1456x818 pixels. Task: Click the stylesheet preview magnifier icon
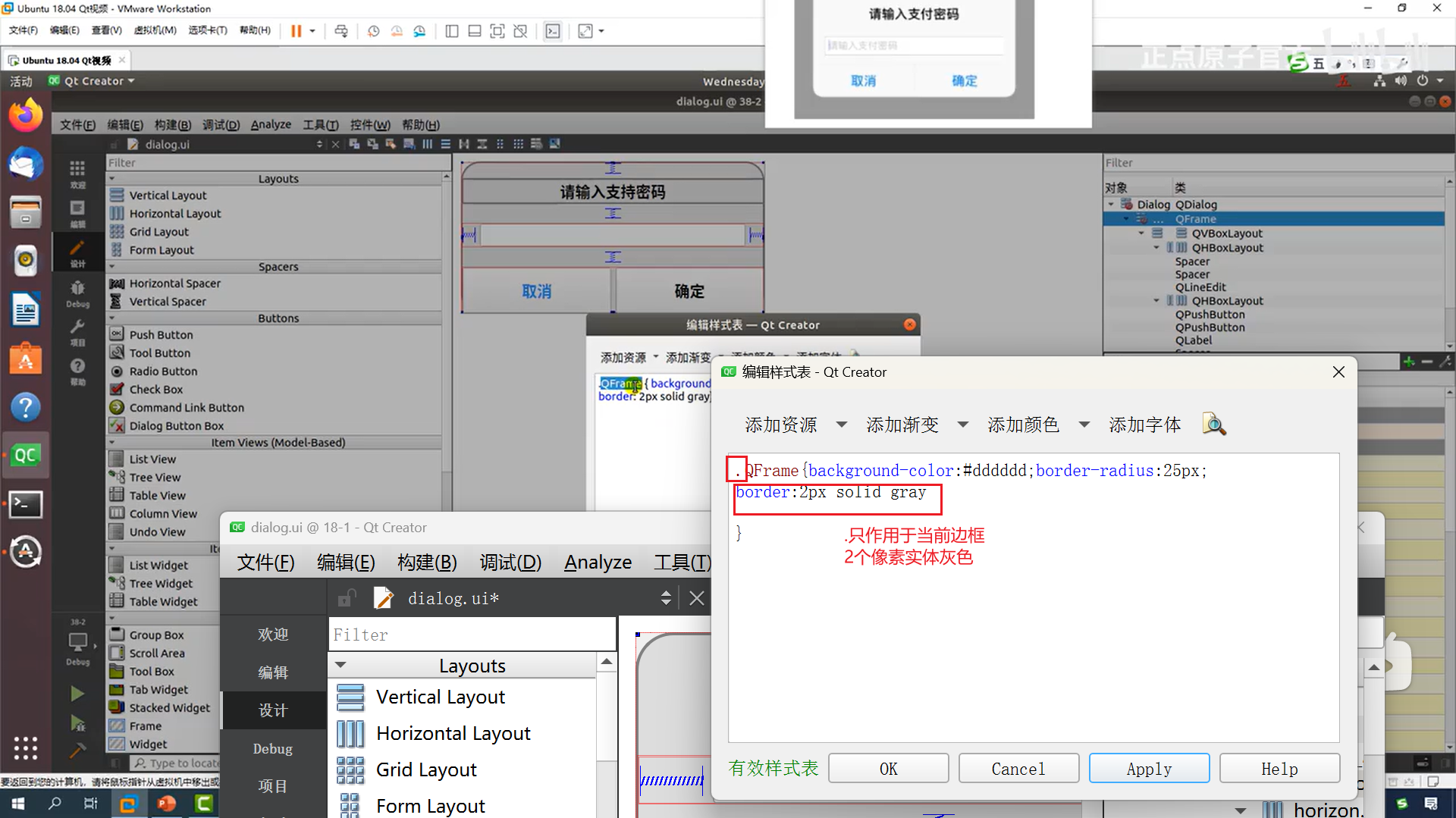tap(1213, 425)
